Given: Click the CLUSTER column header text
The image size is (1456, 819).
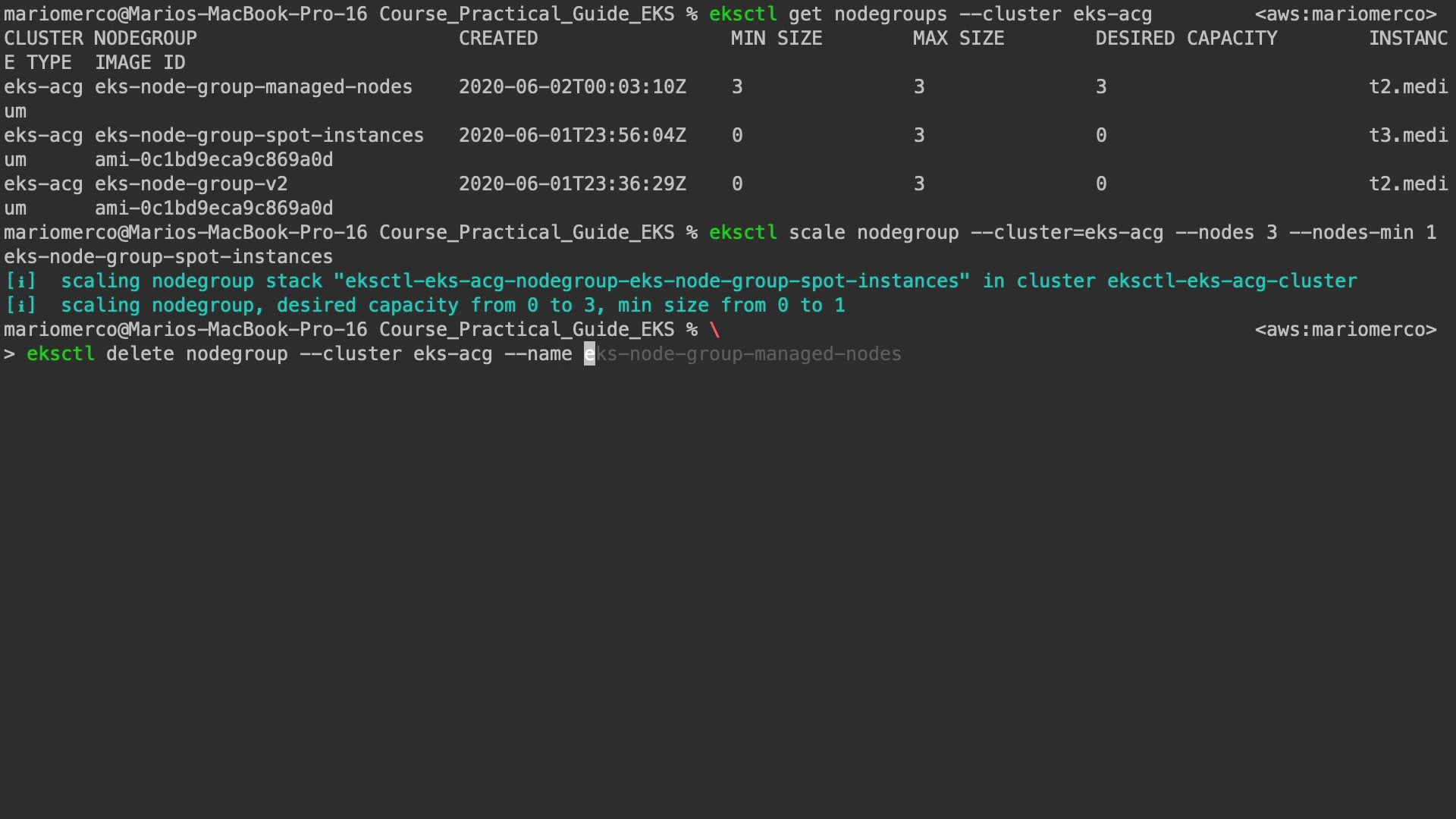Looking at the screenshot, I should pyautogui.click(x=43, y=39).
